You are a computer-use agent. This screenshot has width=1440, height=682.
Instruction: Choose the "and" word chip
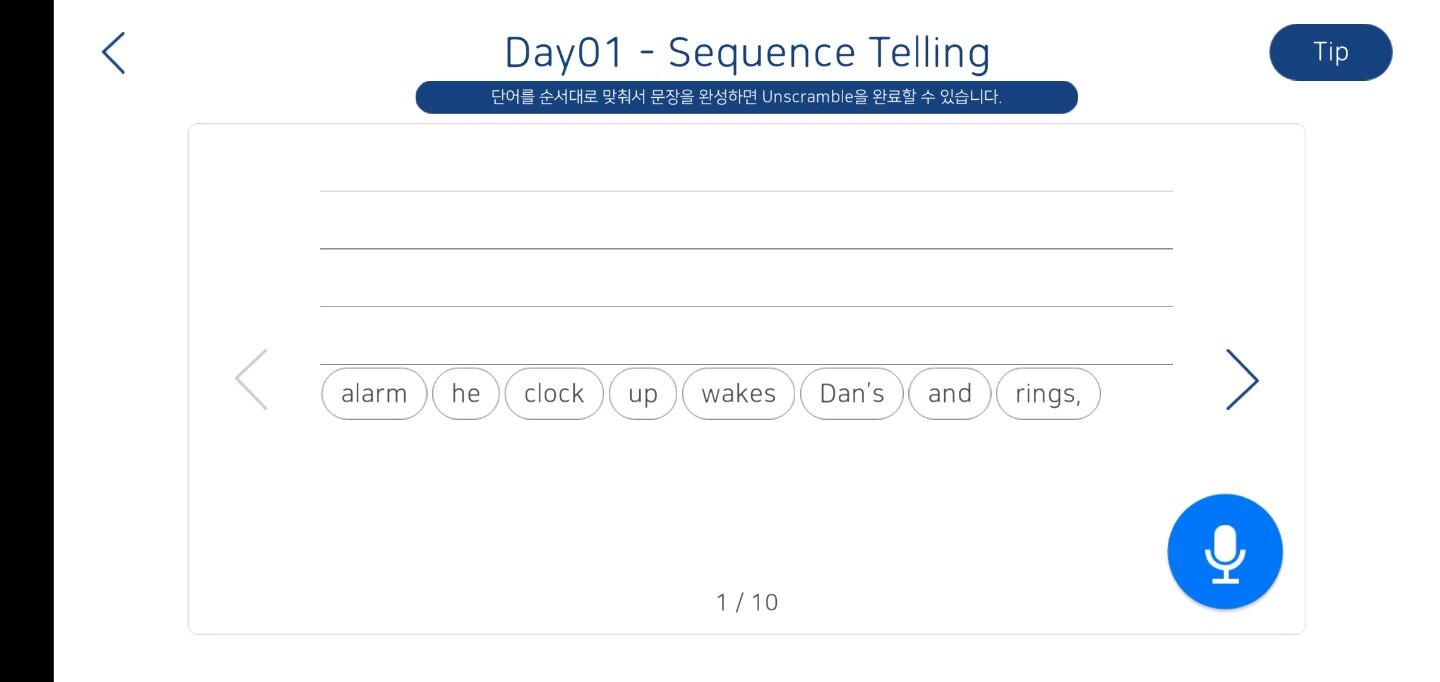[950, 394]
